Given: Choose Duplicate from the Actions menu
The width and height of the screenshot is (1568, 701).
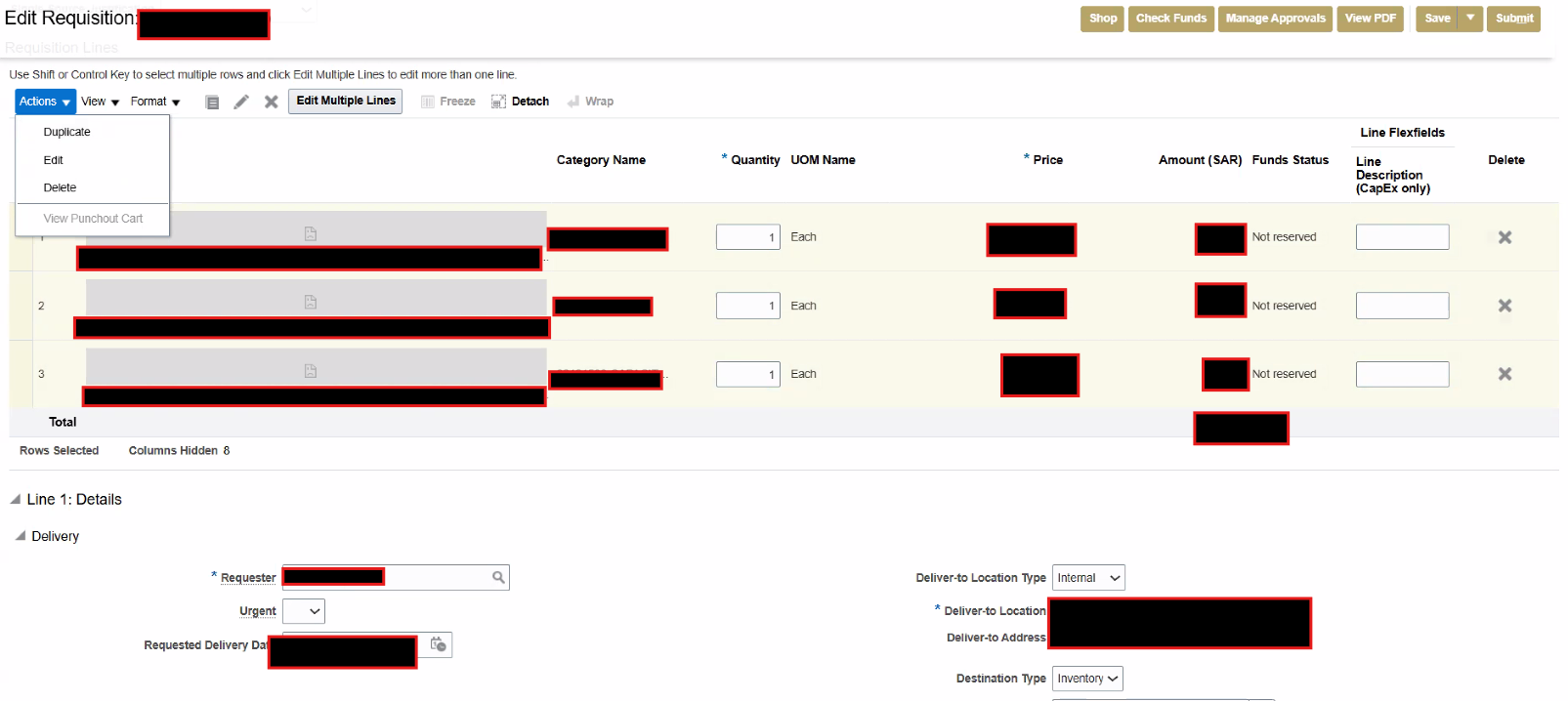Looking at the screenshot, I should pos(66,132).
